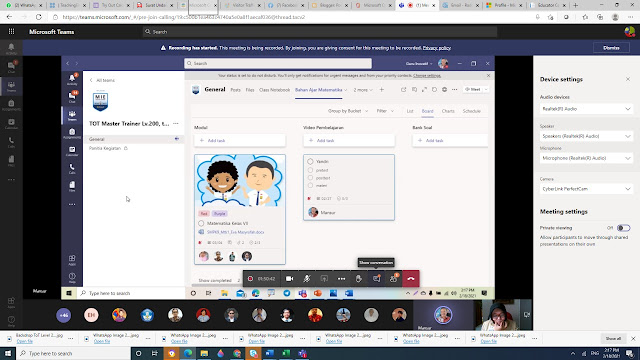Open Group by Bucket dropdown
Viewport: 640px width, 360px height.
(x=348, y=111)
